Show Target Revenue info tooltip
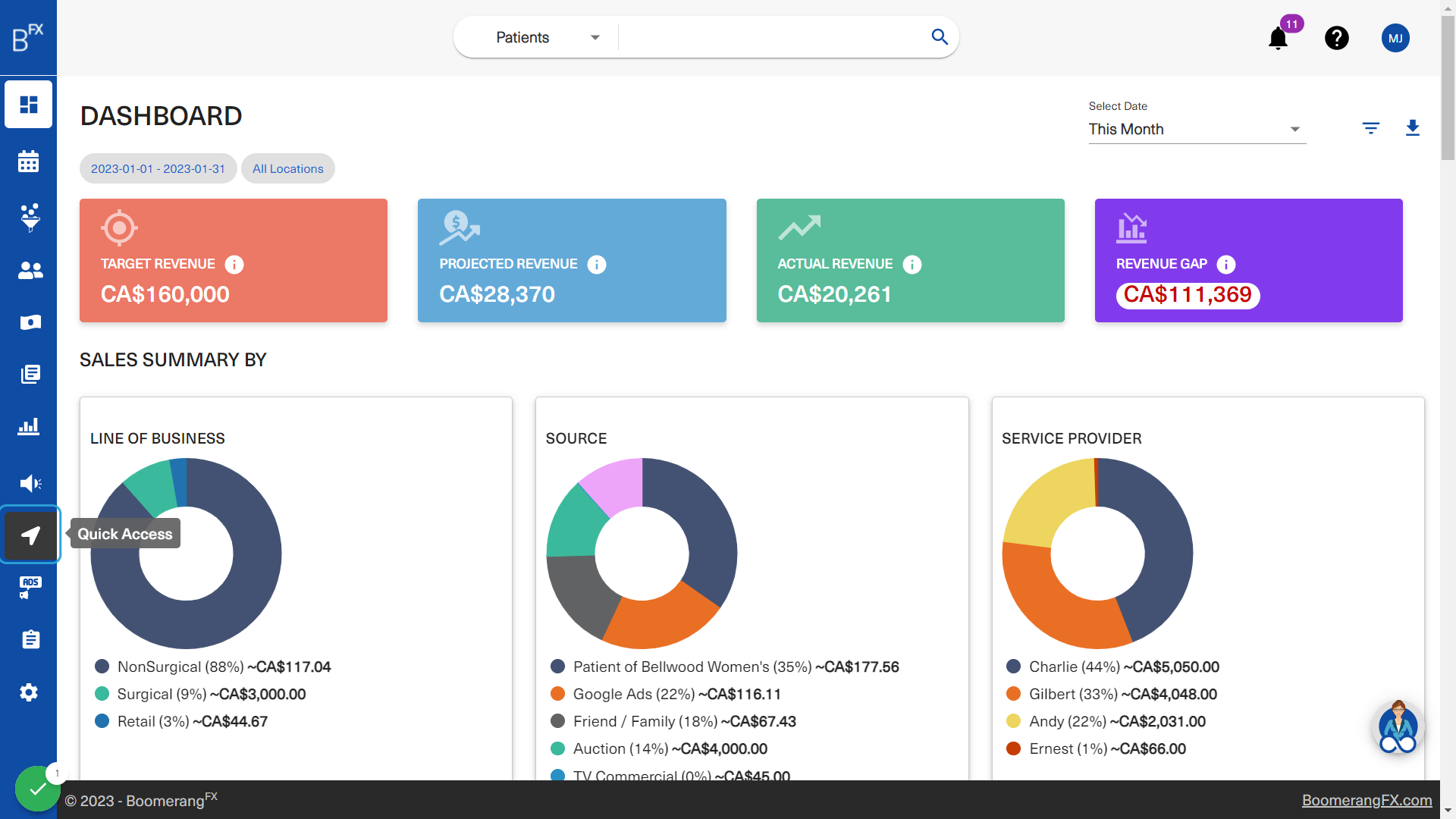The height and width of the screenshot is (819, 1456). click(x=234, y=265)
